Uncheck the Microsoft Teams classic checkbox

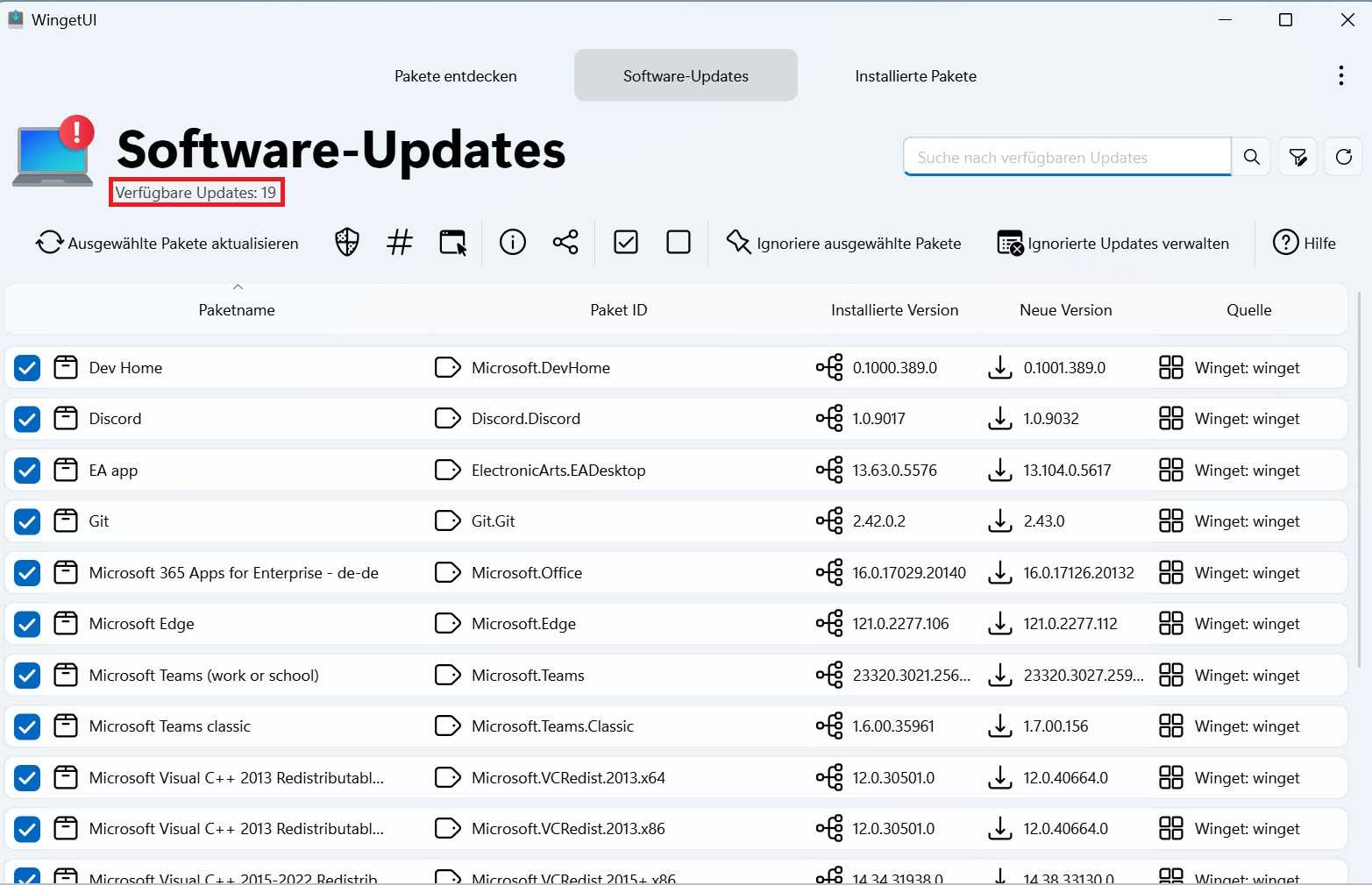tap(27, 726)
